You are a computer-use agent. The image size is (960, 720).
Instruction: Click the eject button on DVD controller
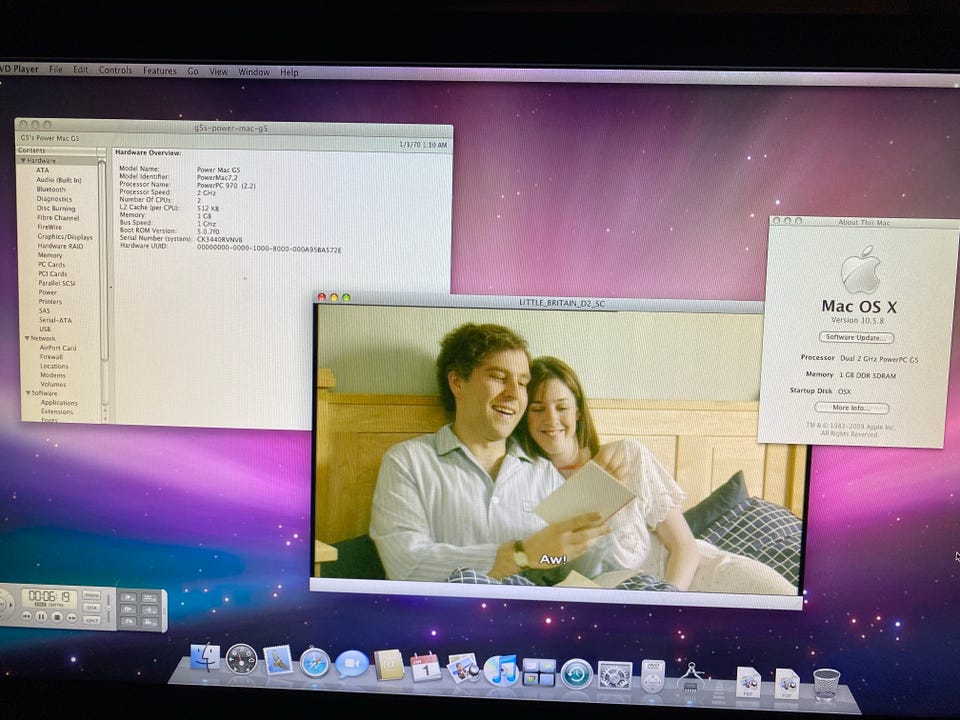(x=92, y=620)
